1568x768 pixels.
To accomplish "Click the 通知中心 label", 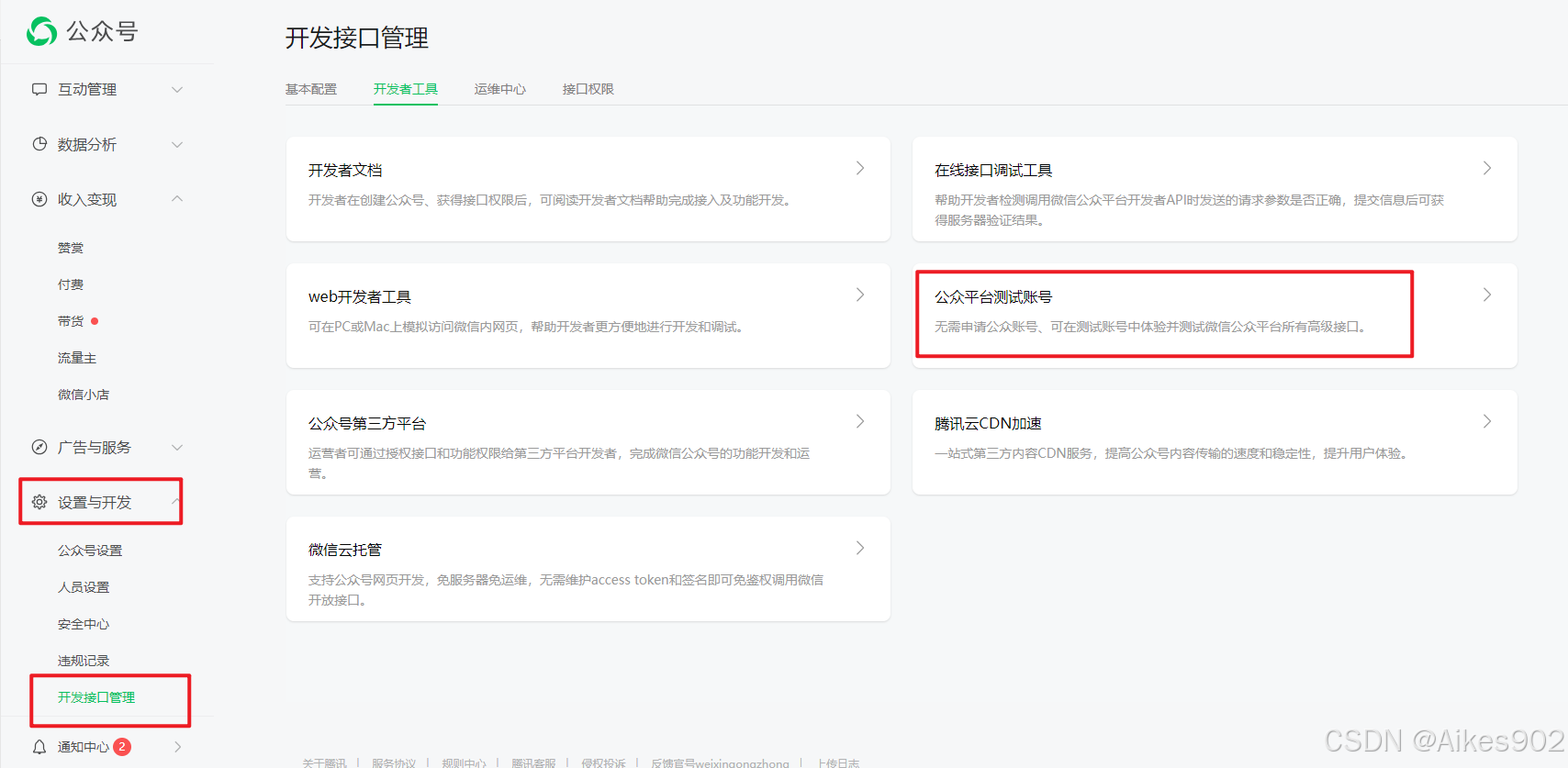I will (x=84, y=747).
